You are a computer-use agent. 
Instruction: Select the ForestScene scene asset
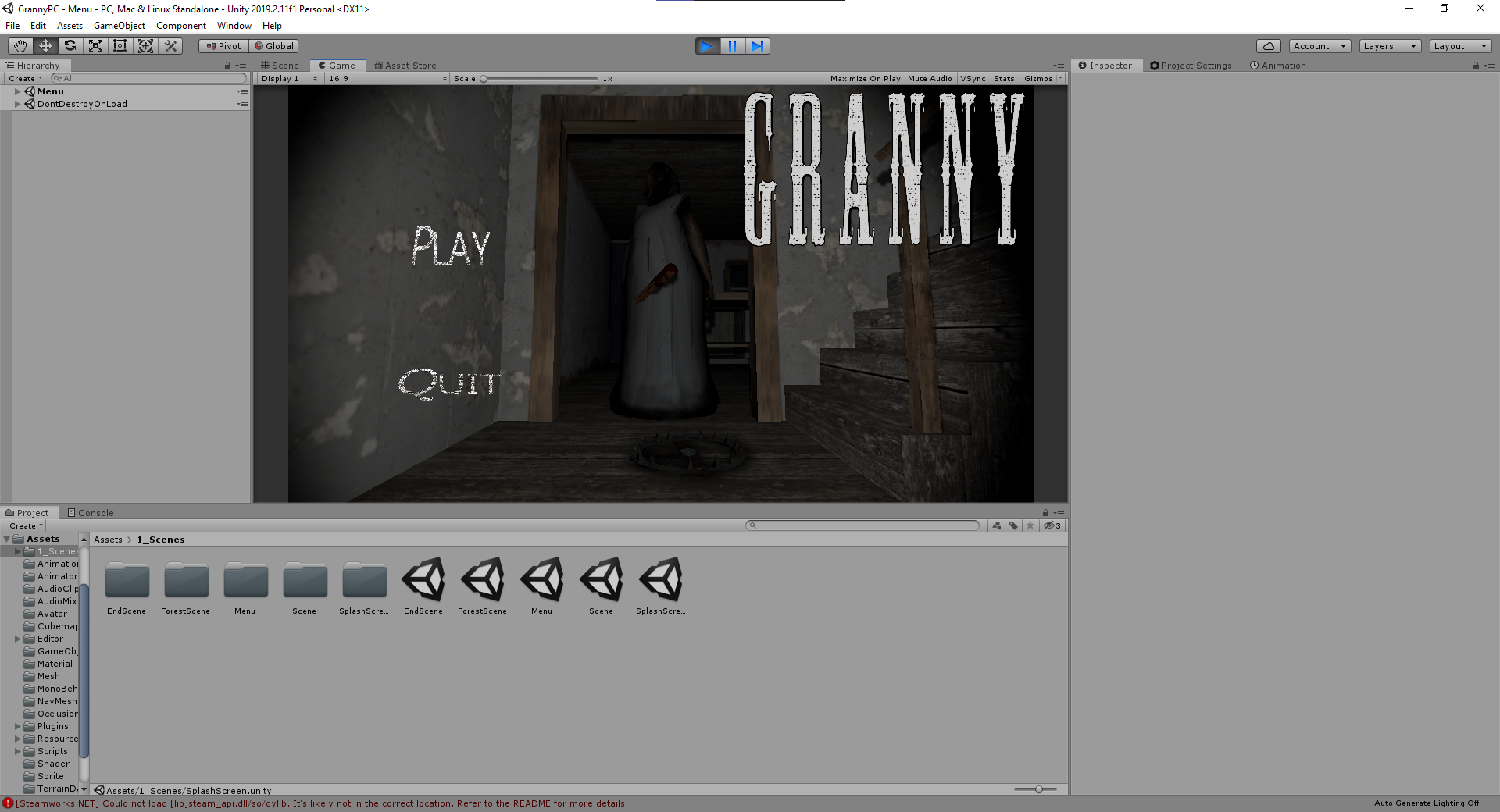pos(482,580)
